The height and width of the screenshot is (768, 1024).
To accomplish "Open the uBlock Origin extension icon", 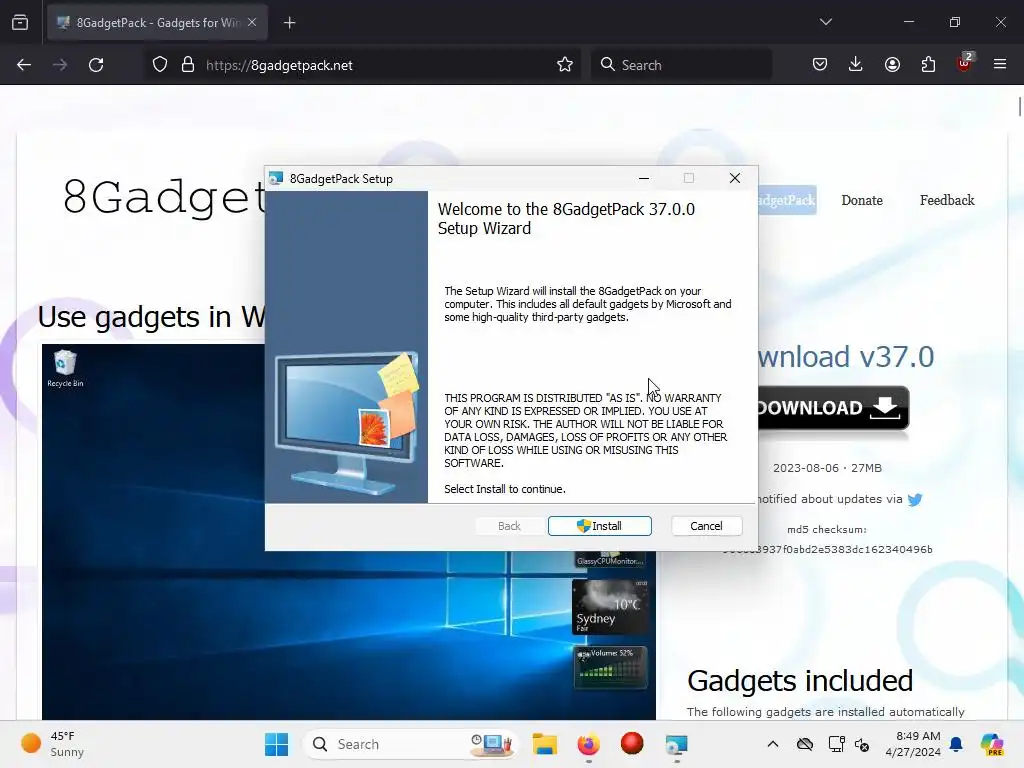I will (964, 63).
